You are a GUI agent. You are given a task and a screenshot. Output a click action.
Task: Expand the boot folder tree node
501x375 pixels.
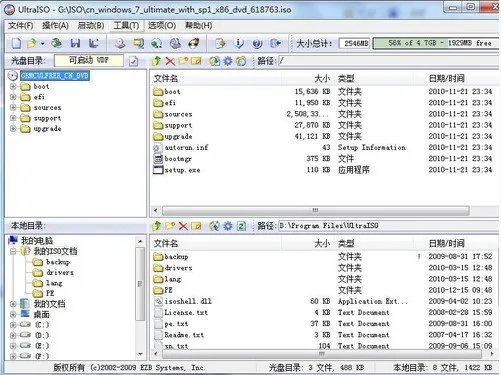tap(13, 87)
